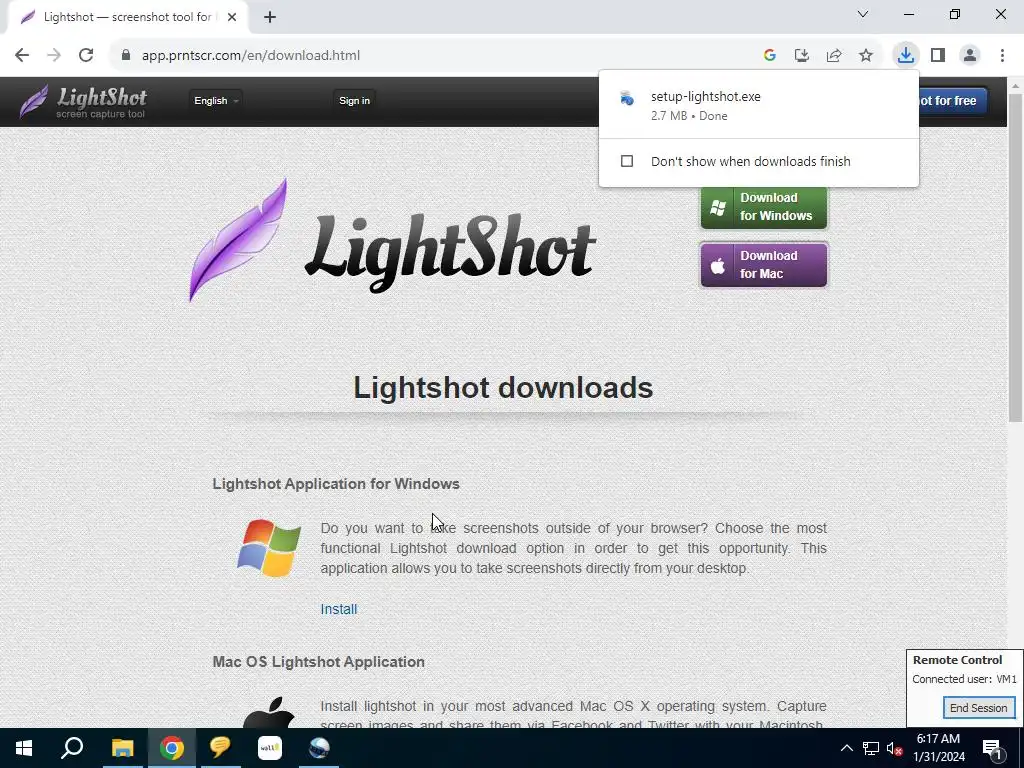Open the tab search chevron
This screenshot has width=1024, height=768.
863,14
